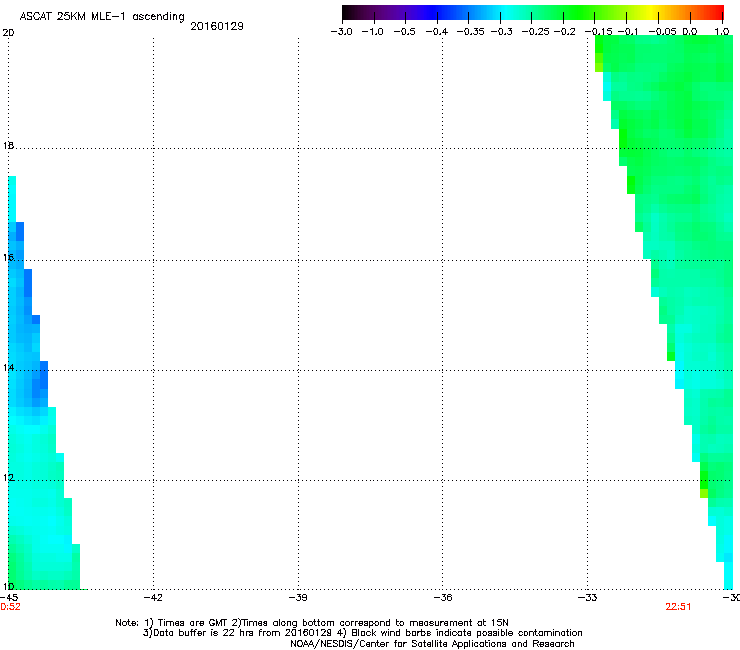Click the -0.4 color scale label
The image size is (740, 650).
point(437,32)
